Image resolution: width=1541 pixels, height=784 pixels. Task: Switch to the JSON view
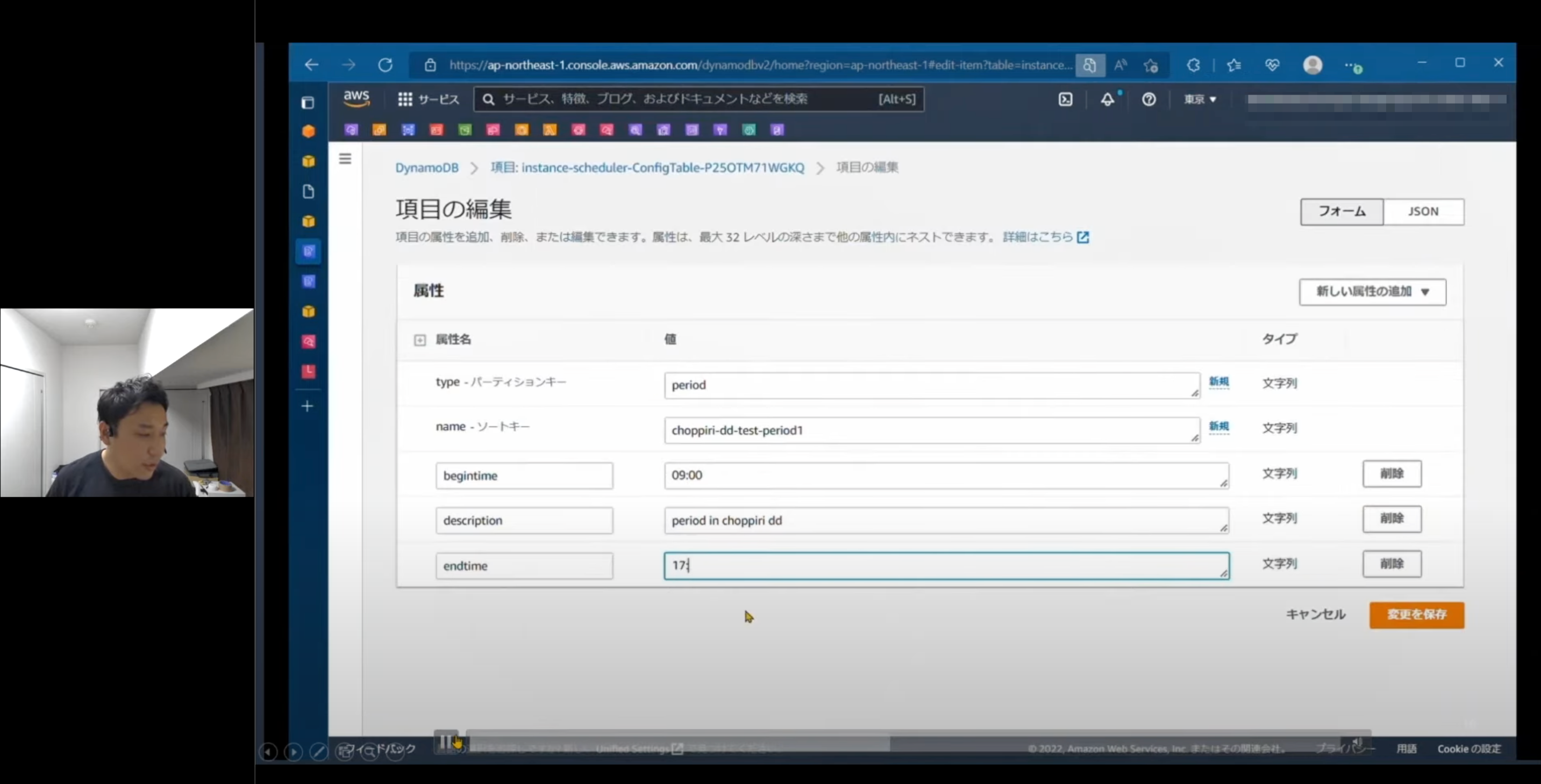[1423, 212]
